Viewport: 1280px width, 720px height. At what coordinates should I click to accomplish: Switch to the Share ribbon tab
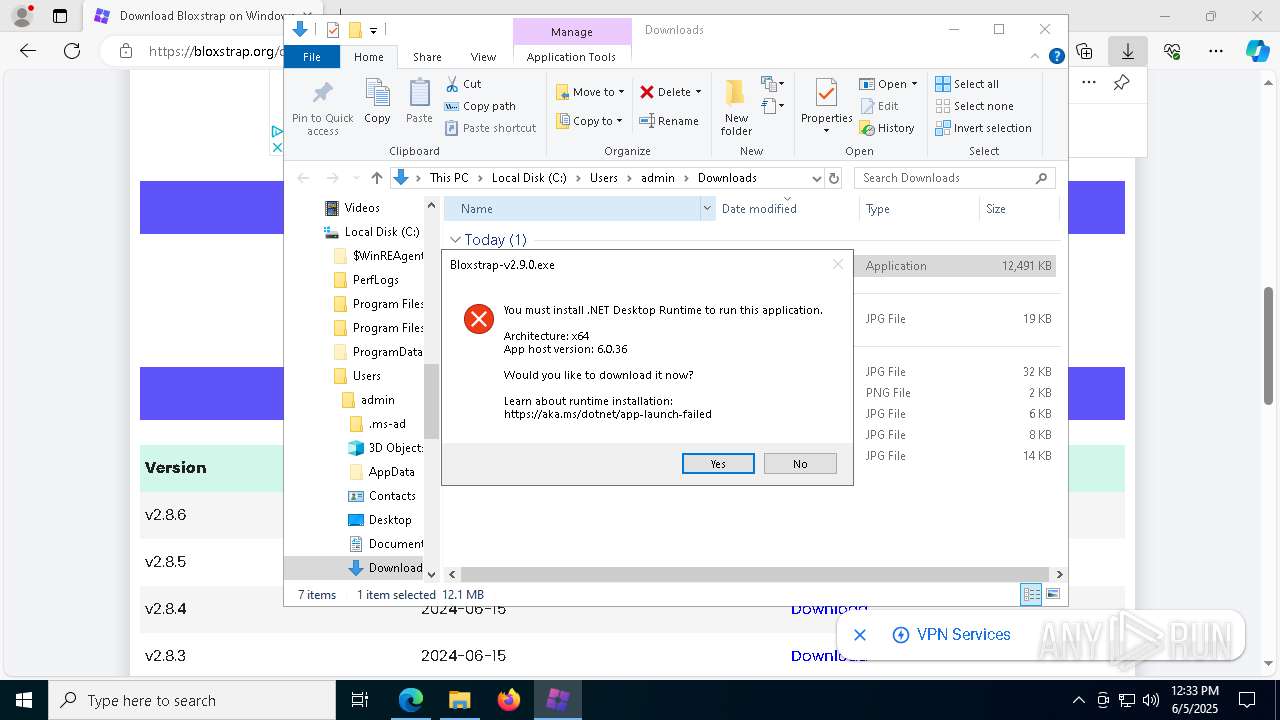(427, 57)
